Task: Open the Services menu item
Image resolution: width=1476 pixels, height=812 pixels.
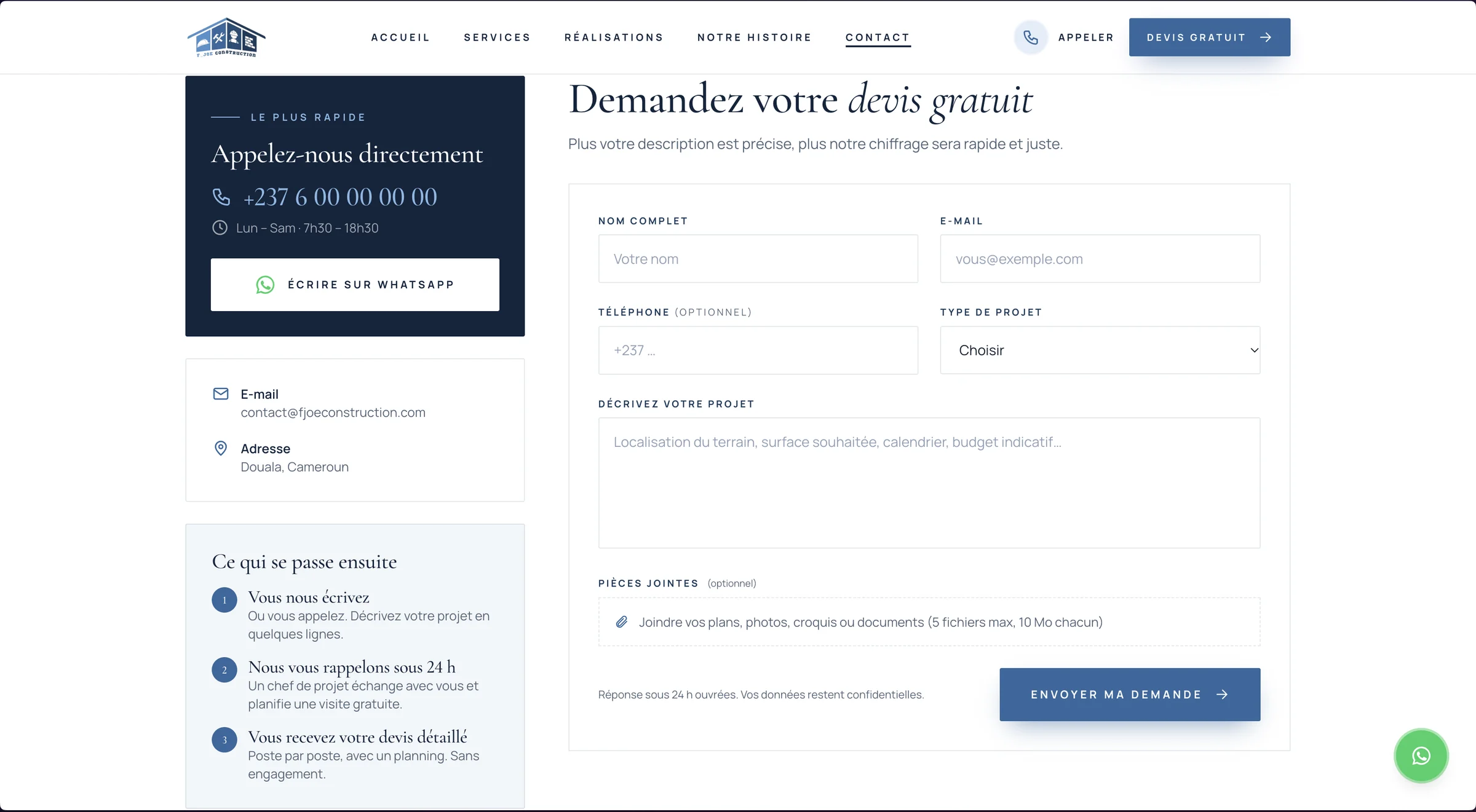Action: coord(497,37)
